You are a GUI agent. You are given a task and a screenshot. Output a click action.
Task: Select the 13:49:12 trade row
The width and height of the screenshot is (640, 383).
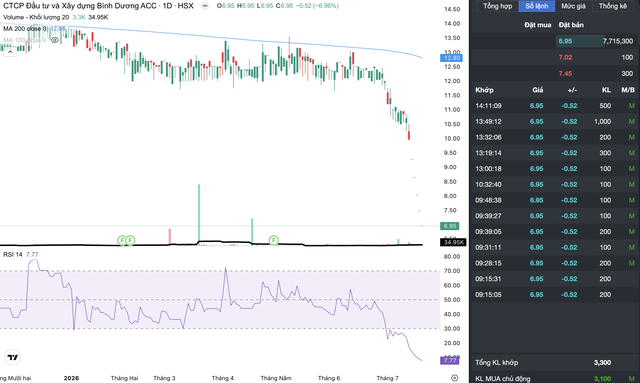coord(554,122)
